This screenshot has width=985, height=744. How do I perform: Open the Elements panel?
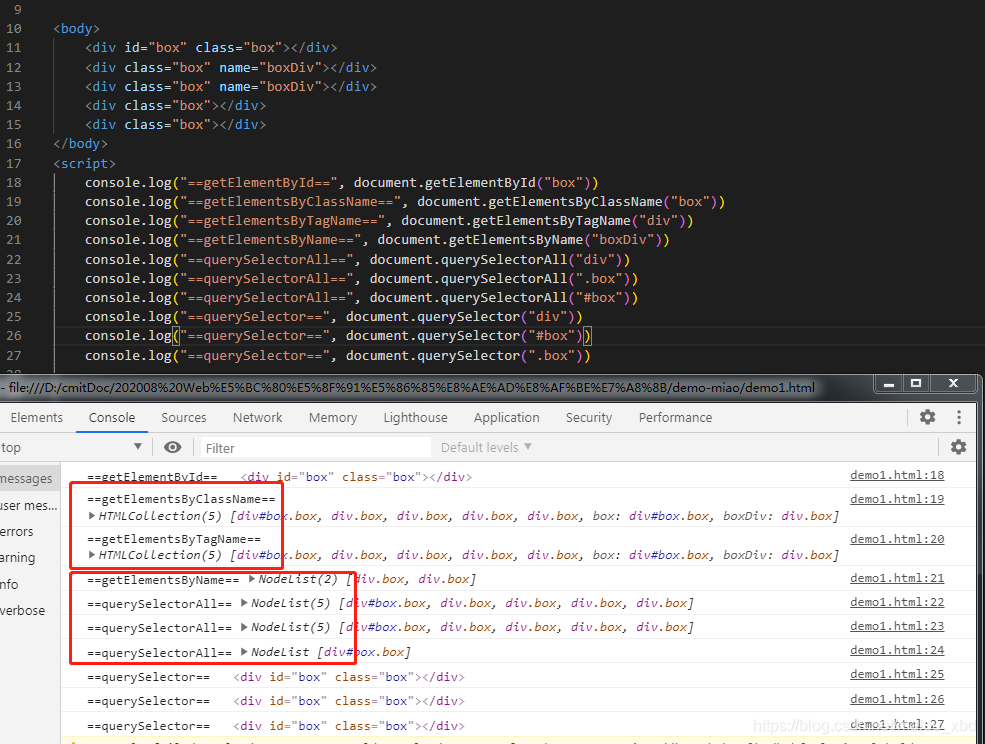click(37, 417)
